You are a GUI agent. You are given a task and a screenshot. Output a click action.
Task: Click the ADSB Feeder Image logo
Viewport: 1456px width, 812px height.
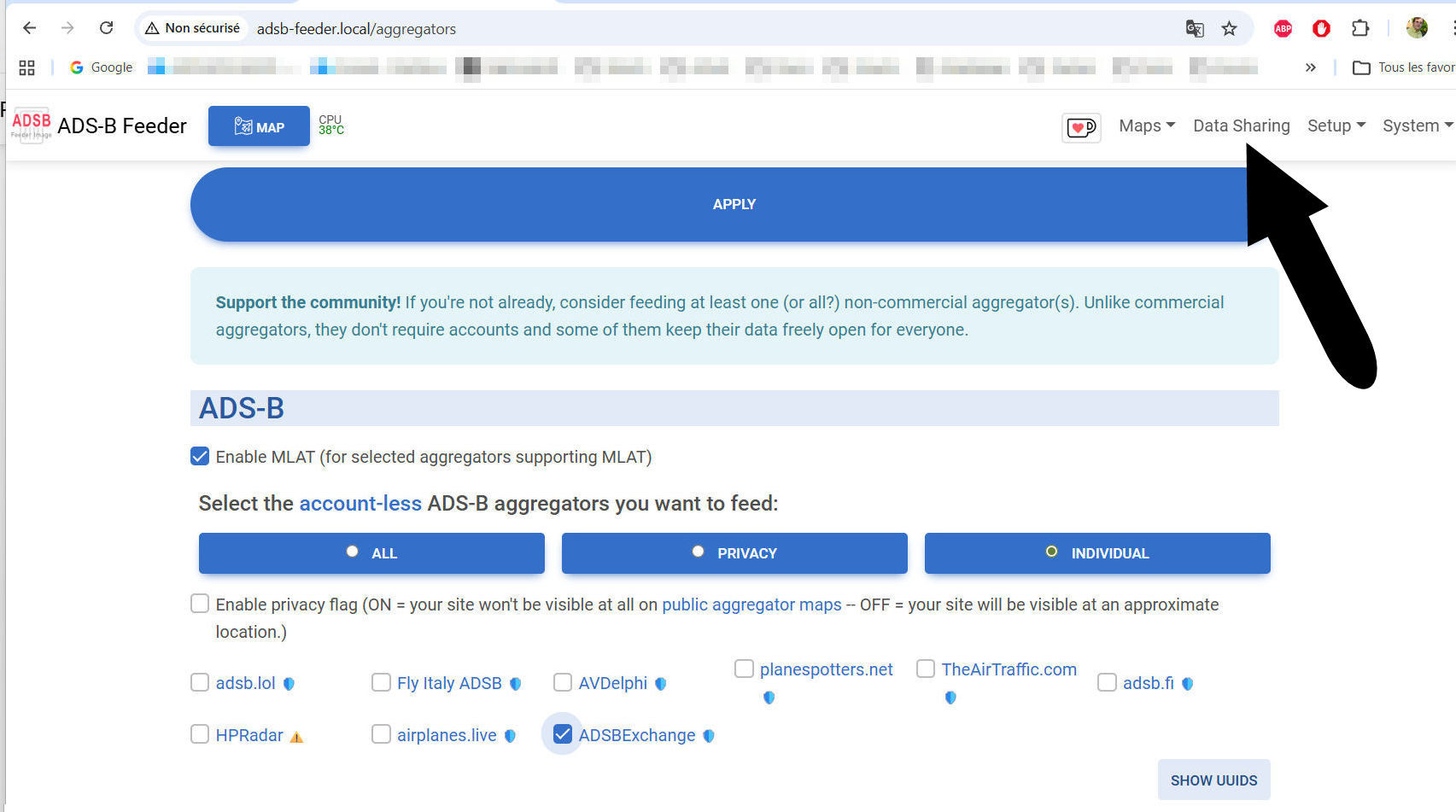point(31,126)
